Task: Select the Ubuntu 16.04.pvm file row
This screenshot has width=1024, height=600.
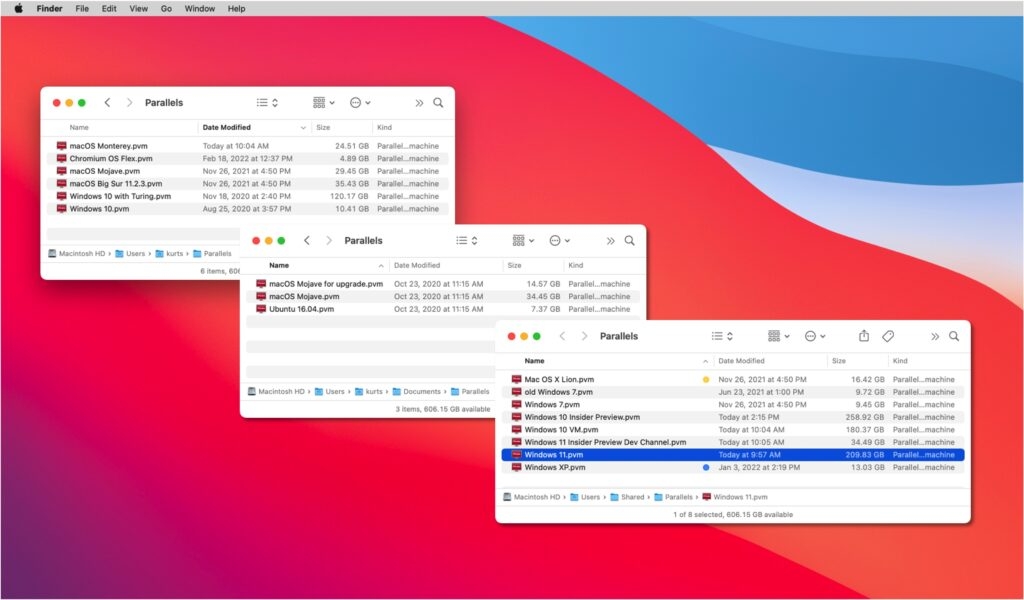Action: point(300,308)
